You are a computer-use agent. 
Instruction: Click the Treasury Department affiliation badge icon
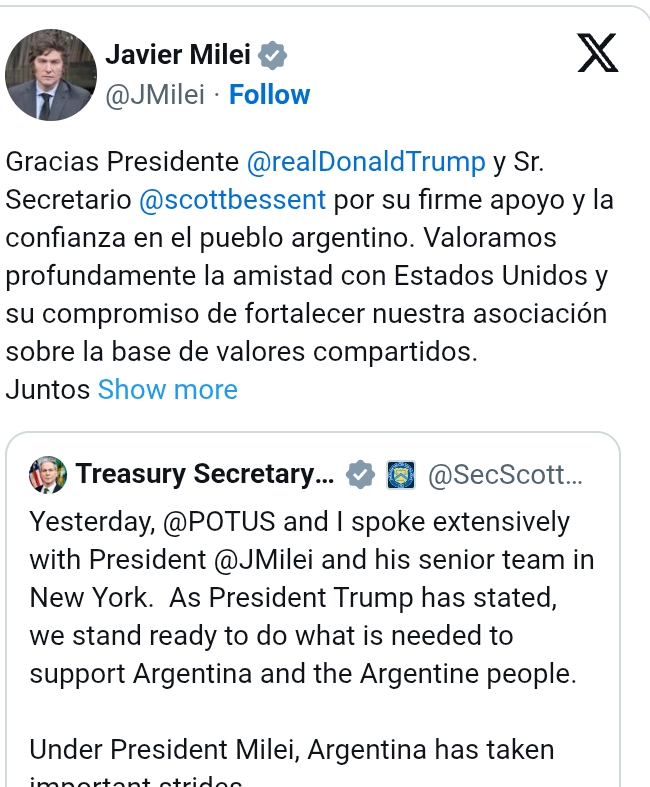click(x=400, y=476)
